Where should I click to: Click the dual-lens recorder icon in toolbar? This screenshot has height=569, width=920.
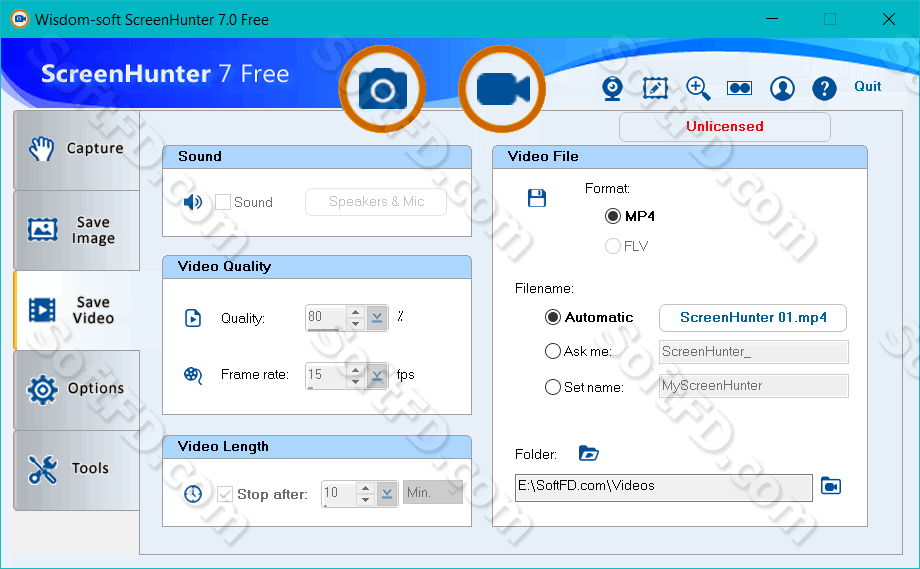739,89
